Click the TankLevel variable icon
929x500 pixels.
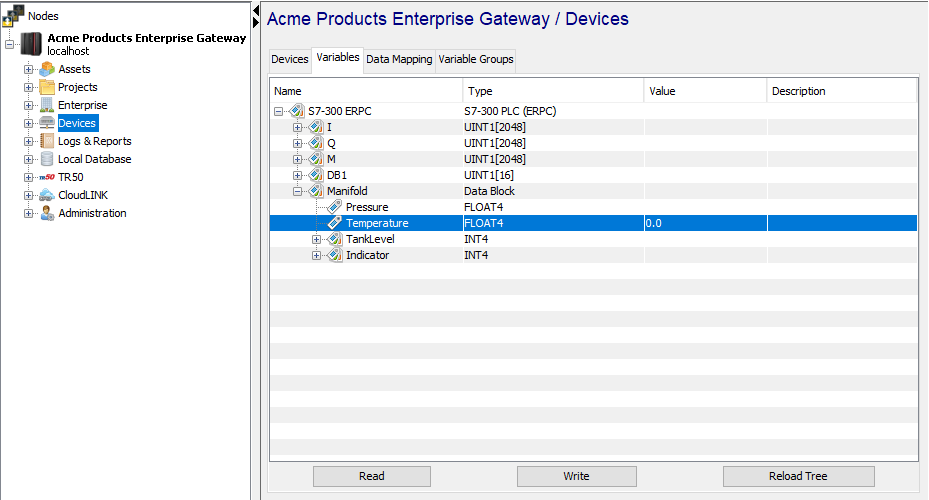[x=335, y=239]
